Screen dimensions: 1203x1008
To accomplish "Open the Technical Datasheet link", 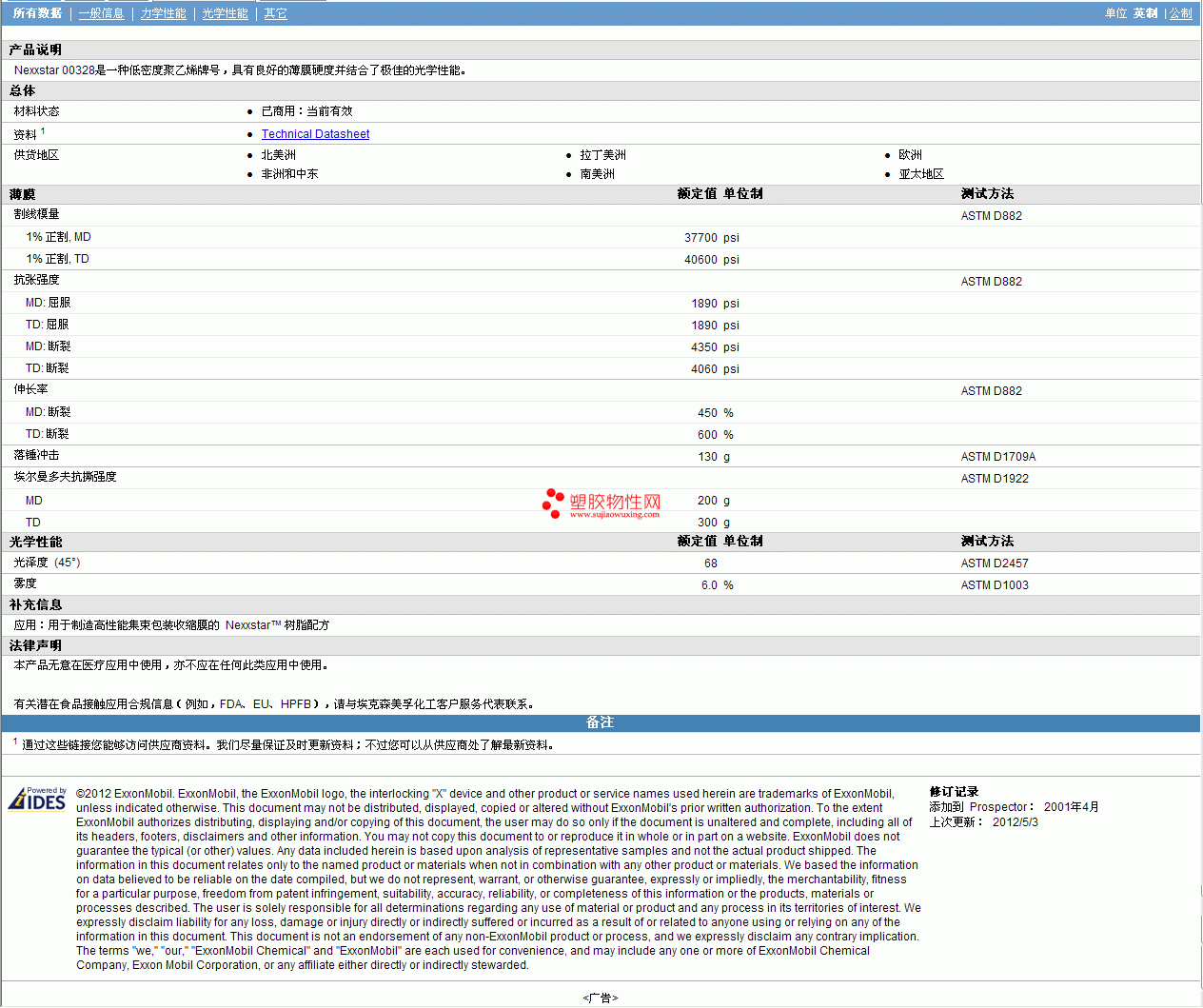I will pyautogui.click(x=316, y=134).
